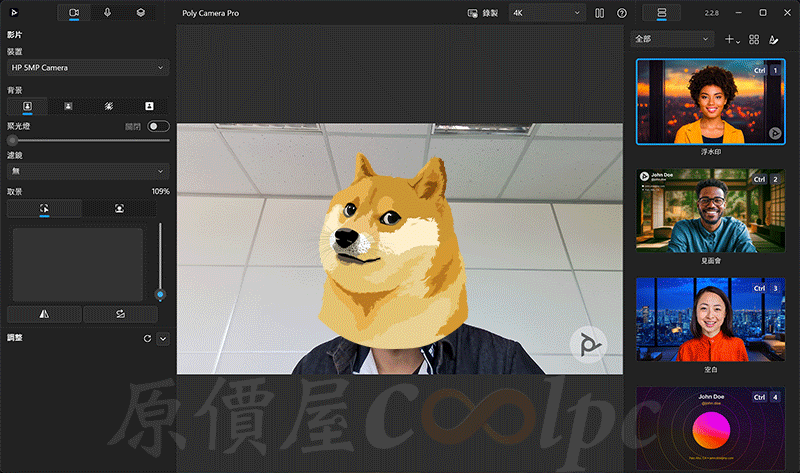Click the Poly Camera Pro title text
800x473 pixels.
pyautogui.click(x=210, y=13)
